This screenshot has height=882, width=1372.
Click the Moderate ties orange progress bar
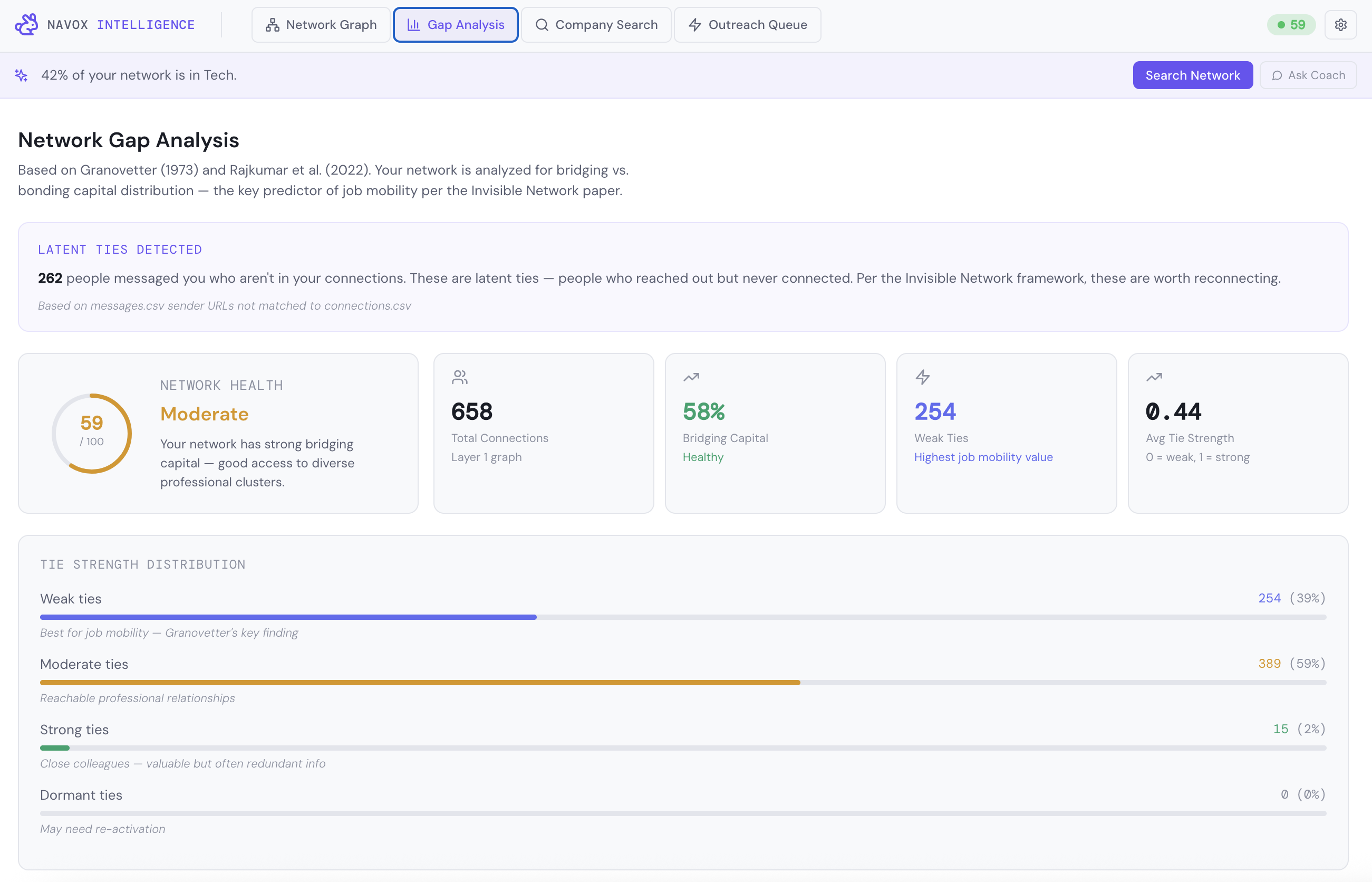tap(420, 682)
